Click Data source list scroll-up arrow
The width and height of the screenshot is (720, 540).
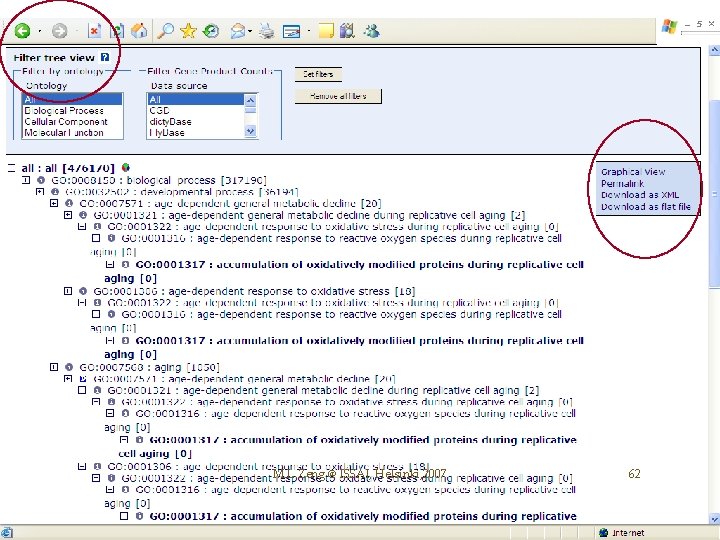point(250,100)
